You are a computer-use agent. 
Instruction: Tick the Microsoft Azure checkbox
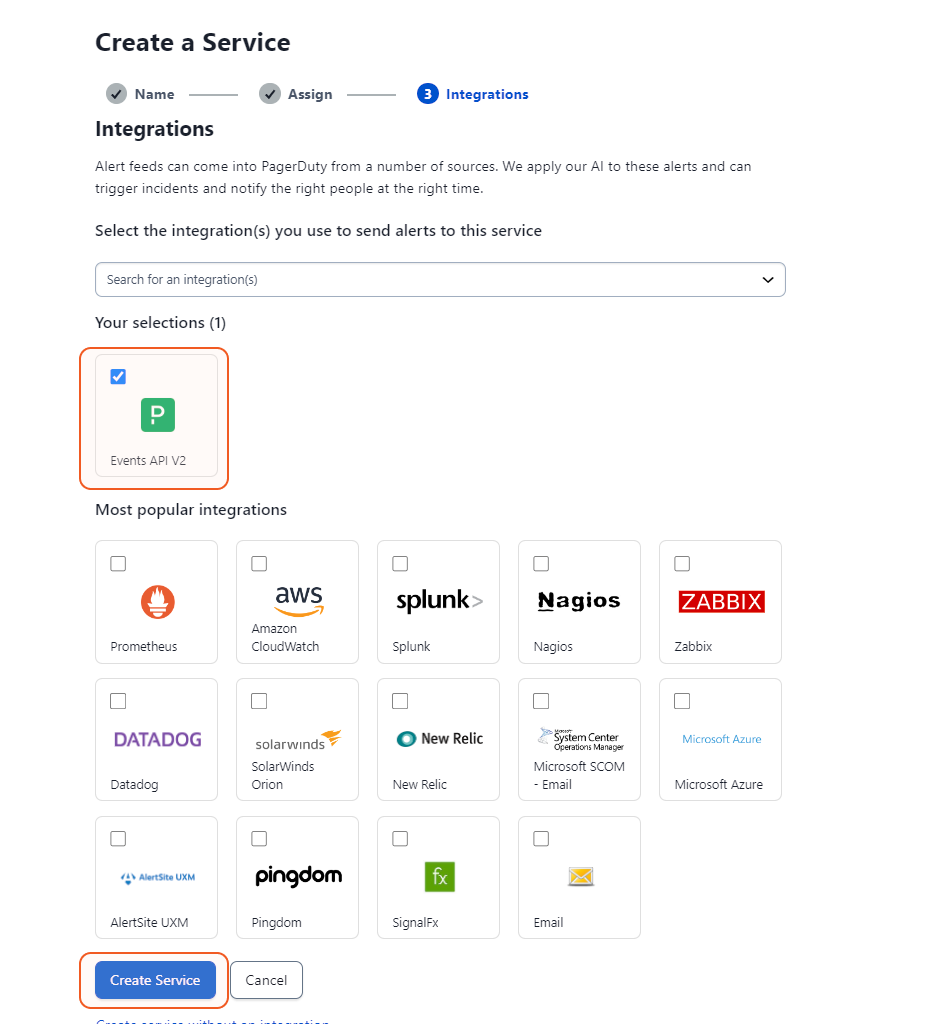click(x=682, y=701)
